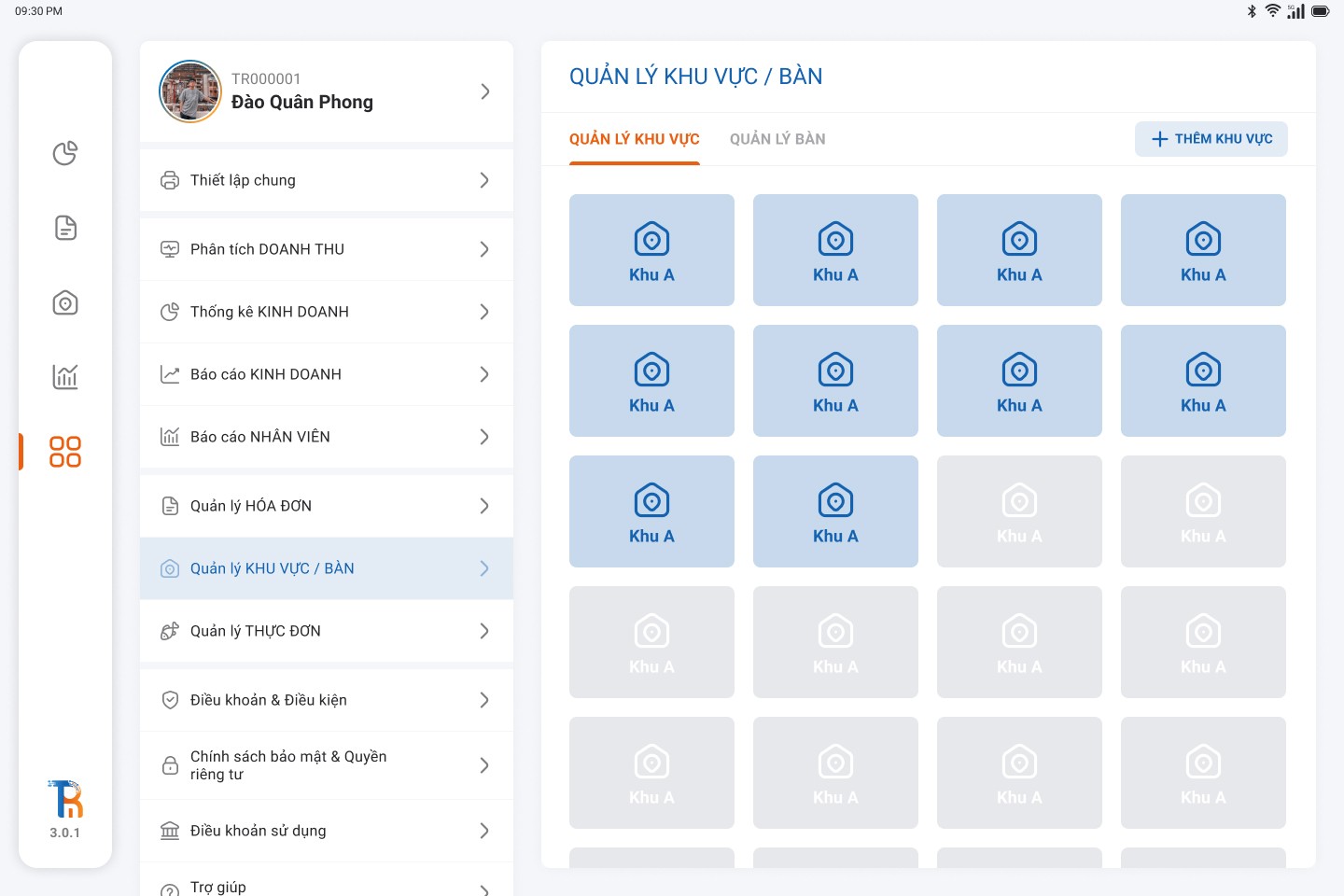Switch to QUẢN LÝ KHU VỰC tab

635,139
